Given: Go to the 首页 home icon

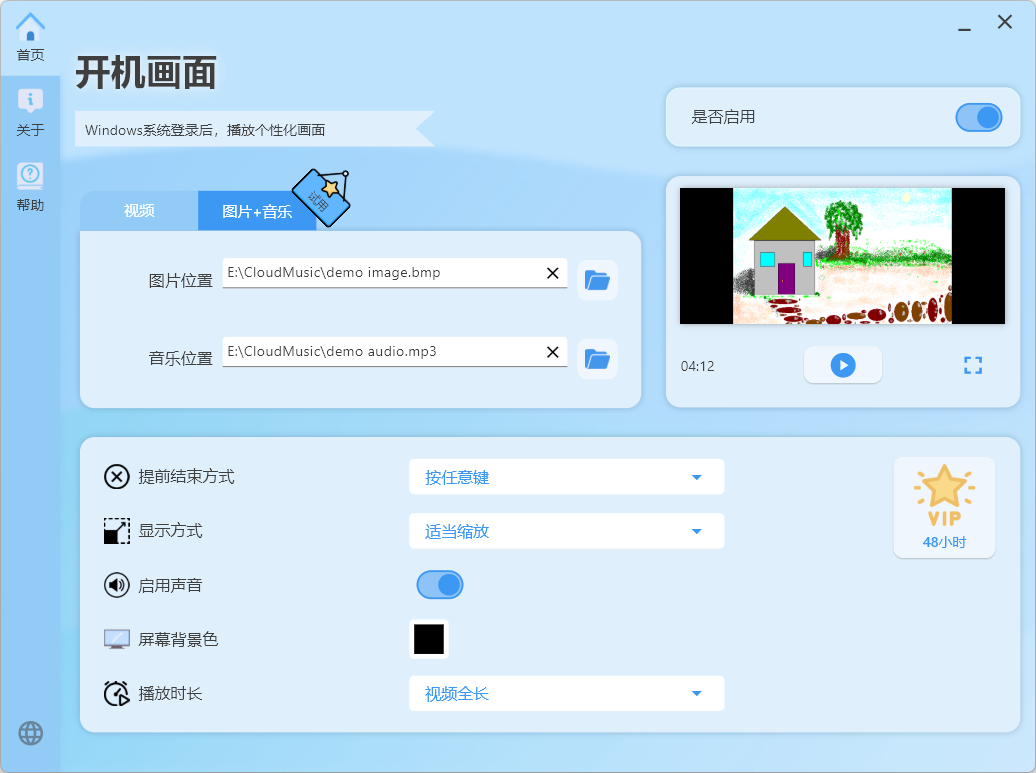Looking at the screenshot, I should coord(30,37).
